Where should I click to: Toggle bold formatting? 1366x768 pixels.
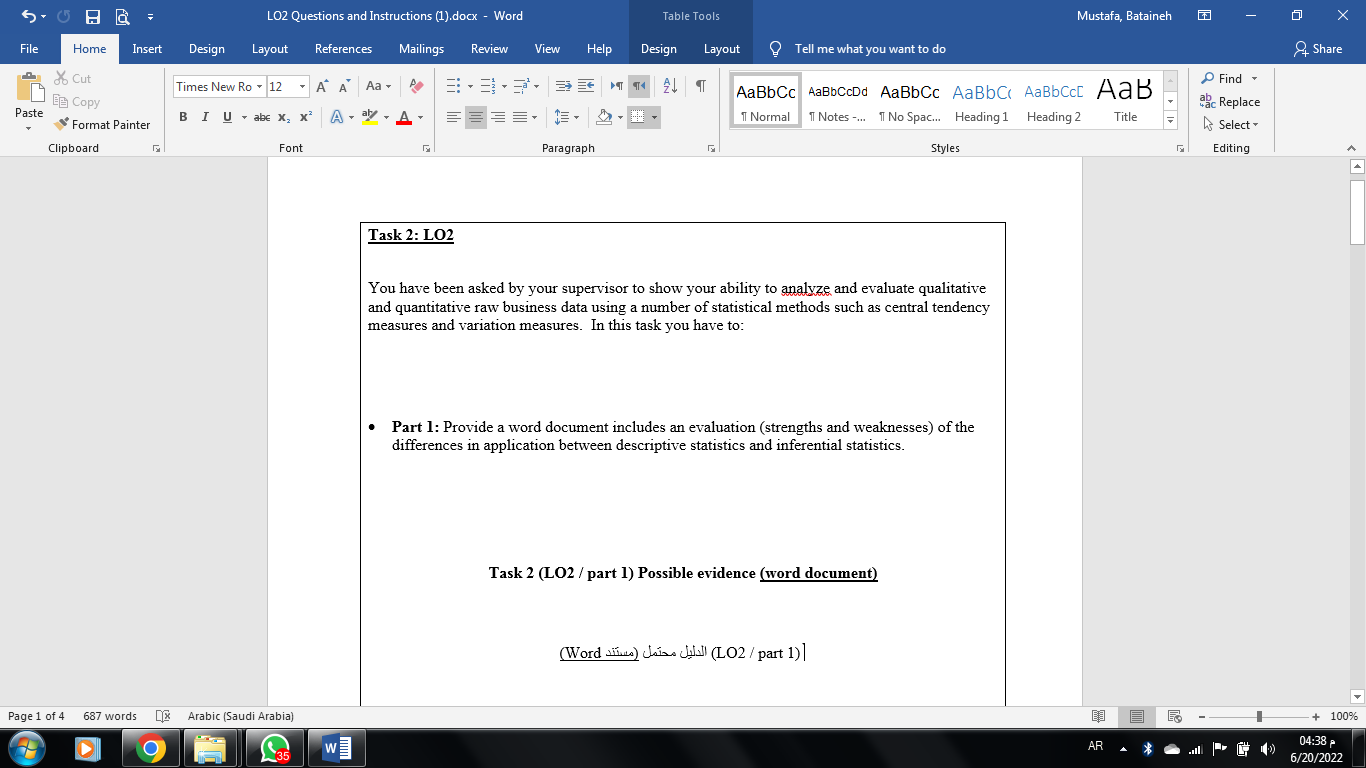tap(183, 116)
